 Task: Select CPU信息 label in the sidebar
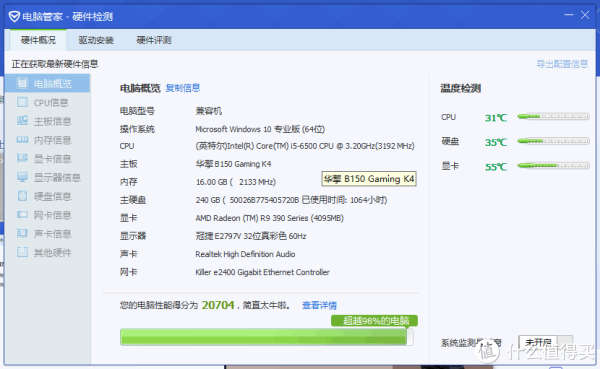coord(51,103)
